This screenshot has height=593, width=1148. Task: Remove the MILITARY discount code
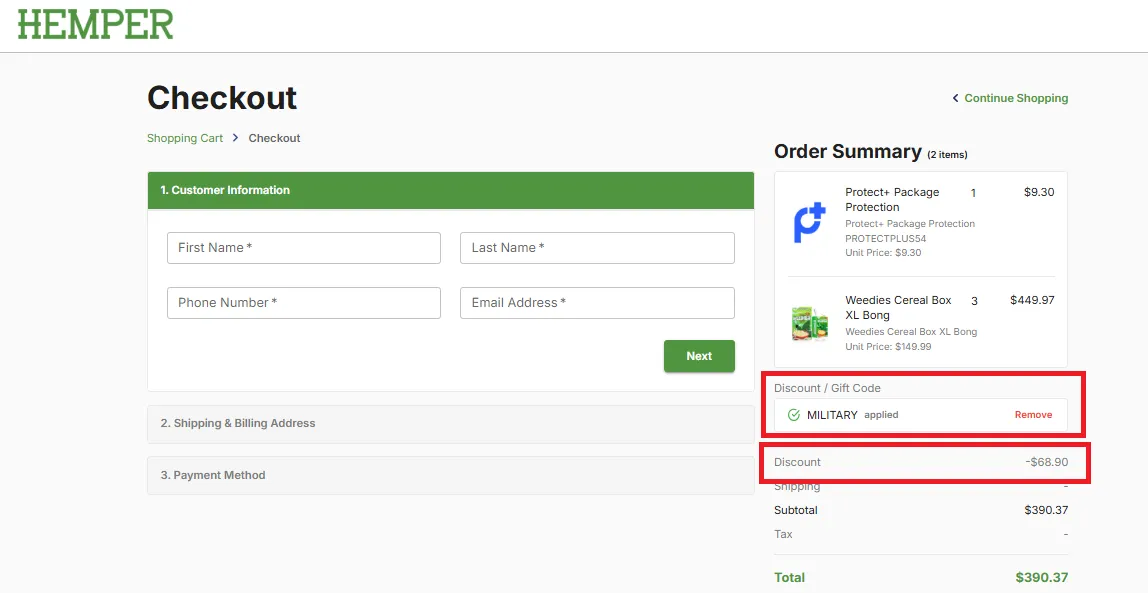click(x=1033, y=415)
